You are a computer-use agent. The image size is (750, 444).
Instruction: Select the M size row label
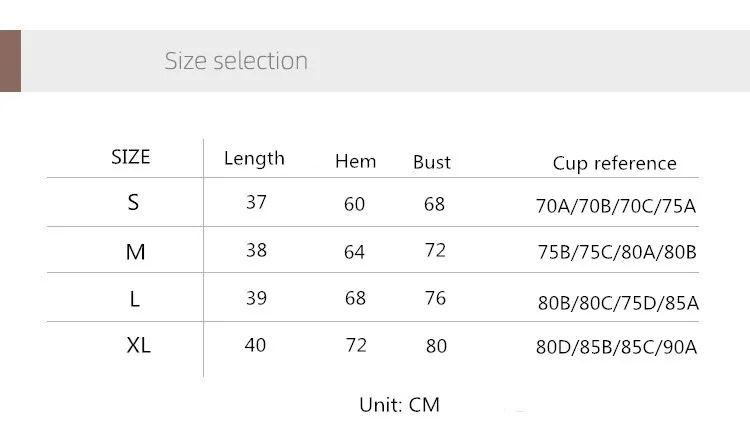(135, 252)
